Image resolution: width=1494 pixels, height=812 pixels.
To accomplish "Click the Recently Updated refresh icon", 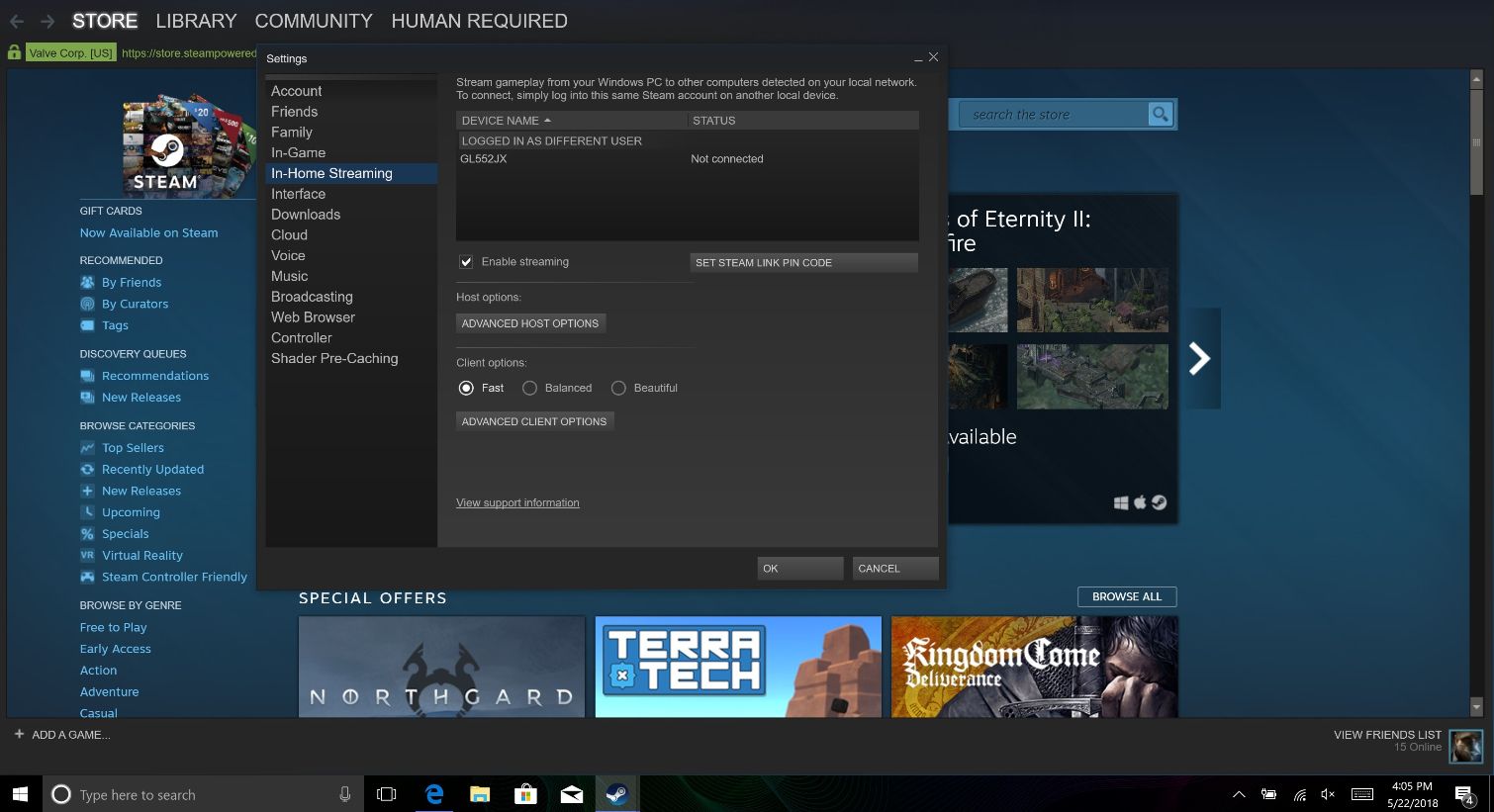I will pyautogui.click(x=87, y=470).
